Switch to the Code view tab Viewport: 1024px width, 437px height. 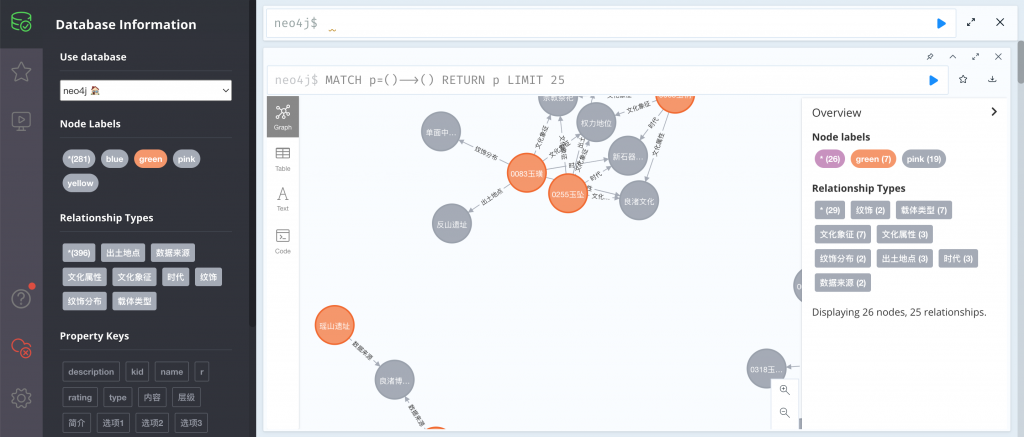click(283, 240)
